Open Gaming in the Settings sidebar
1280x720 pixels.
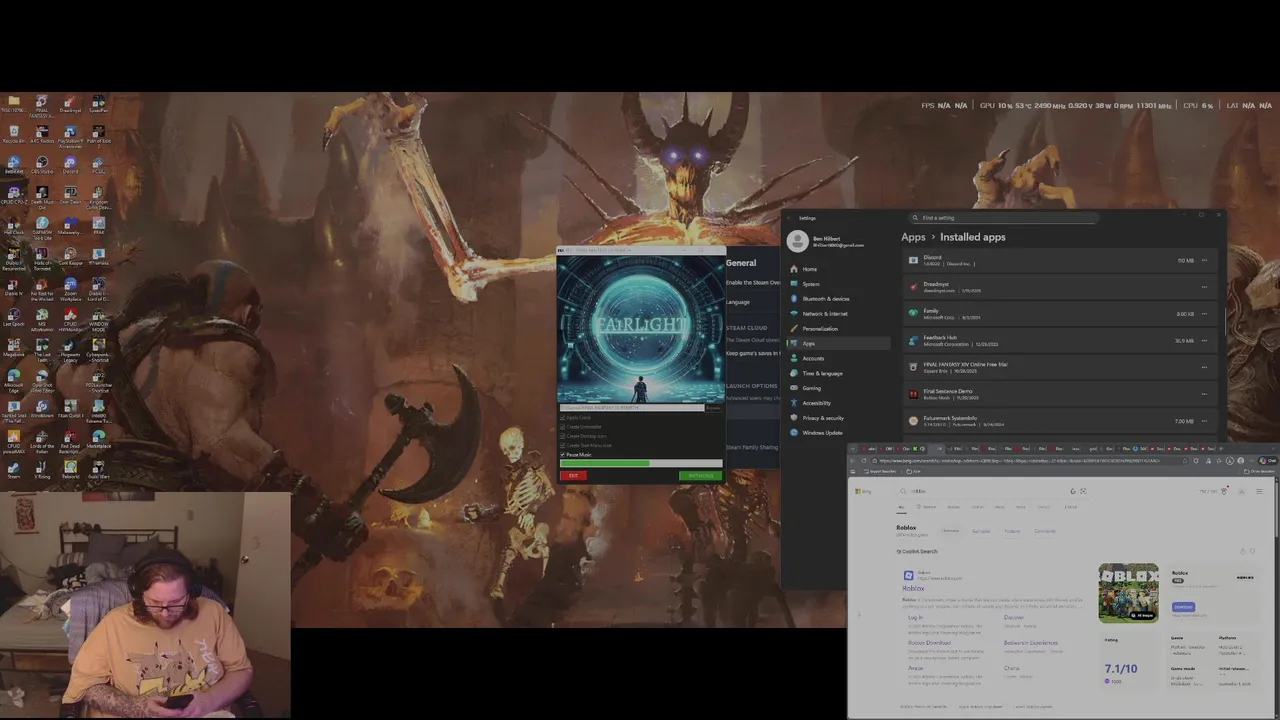838,388
